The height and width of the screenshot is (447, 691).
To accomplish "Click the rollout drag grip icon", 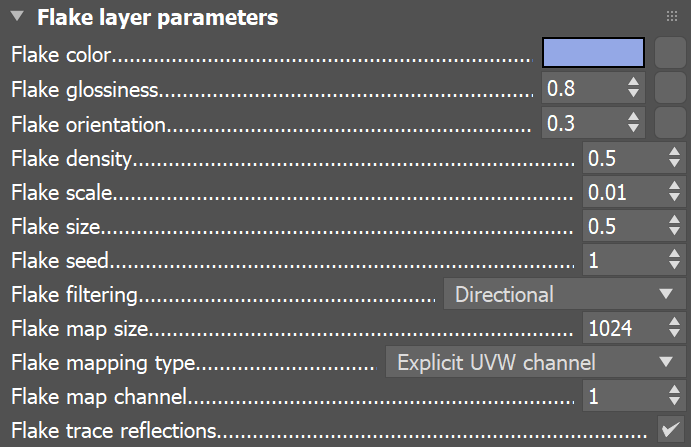I will 671,17.
